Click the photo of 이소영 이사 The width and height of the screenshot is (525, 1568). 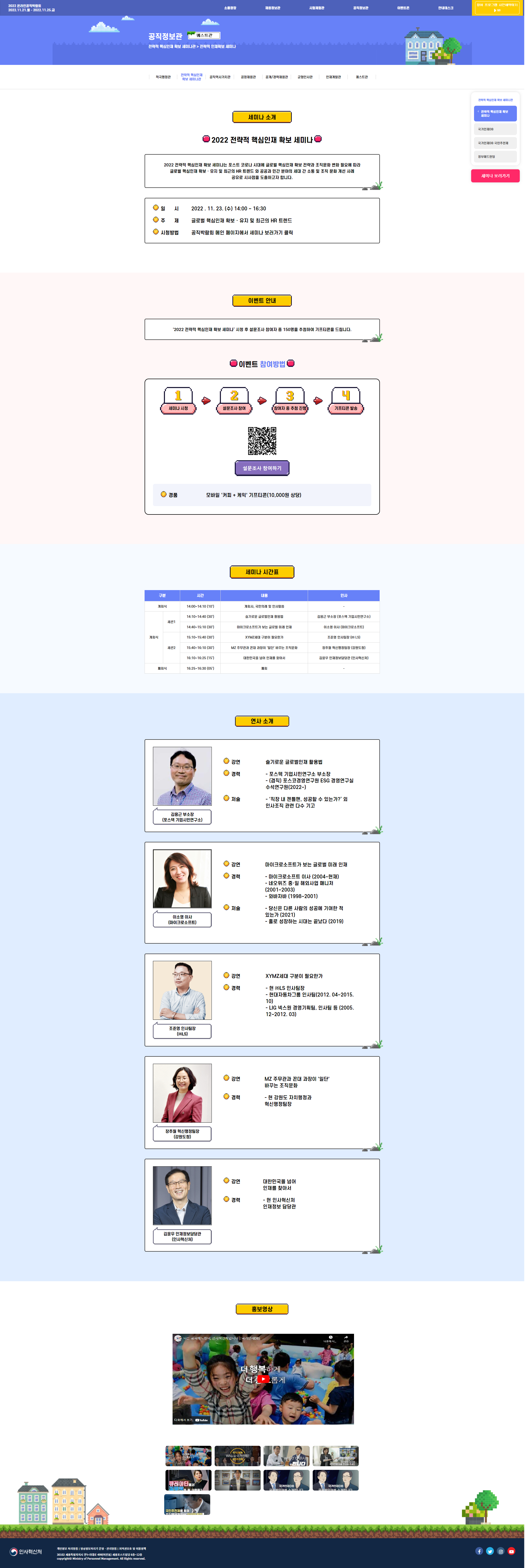tap(182, 879)
